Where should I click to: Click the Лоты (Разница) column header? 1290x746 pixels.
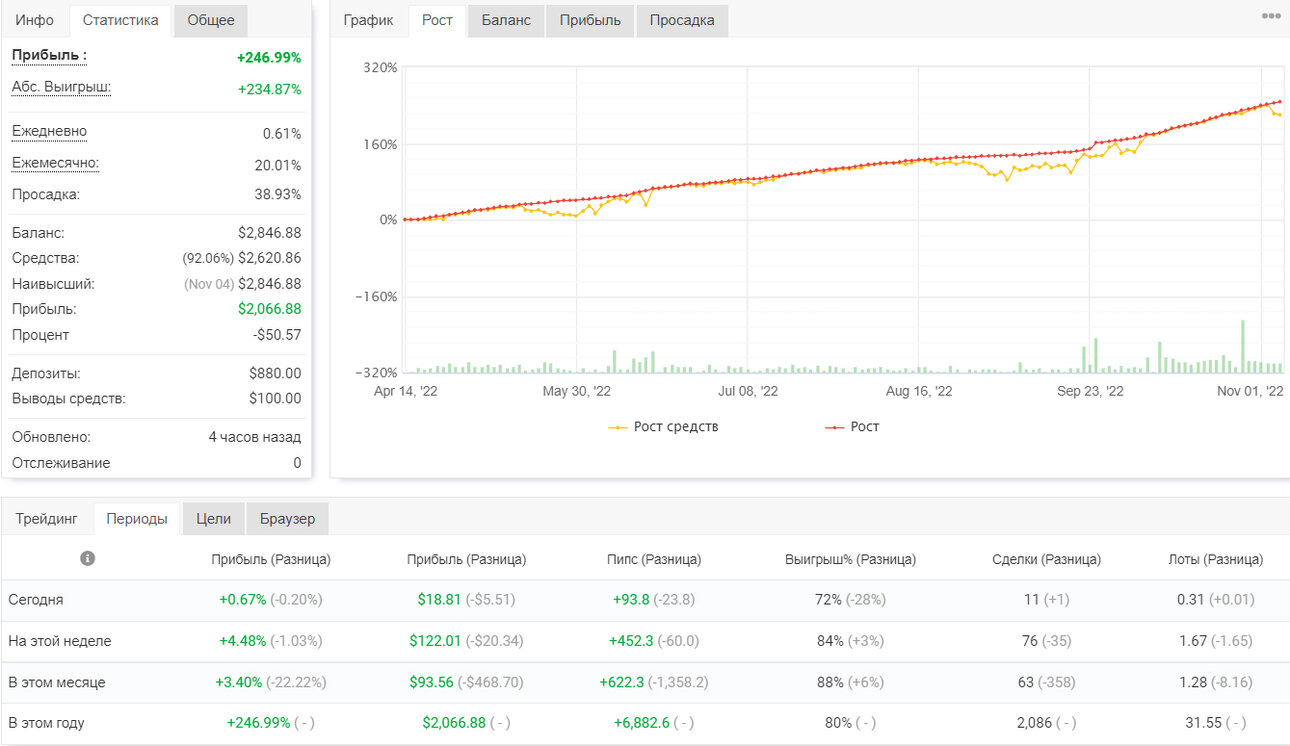pyautogui.click(x=1215, y=559)
